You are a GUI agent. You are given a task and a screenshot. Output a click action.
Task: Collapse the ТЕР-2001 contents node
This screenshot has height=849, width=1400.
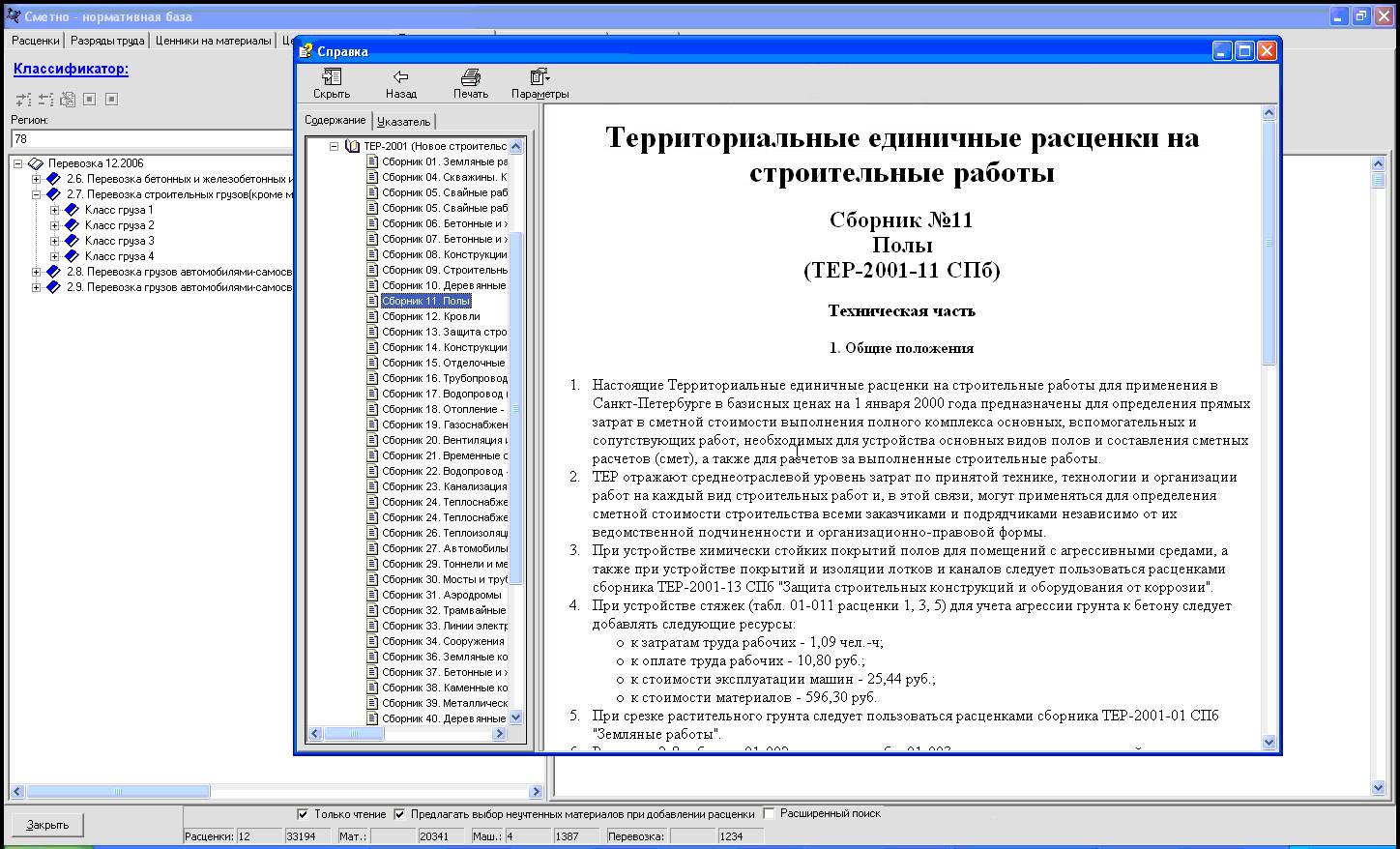point(334,146)
